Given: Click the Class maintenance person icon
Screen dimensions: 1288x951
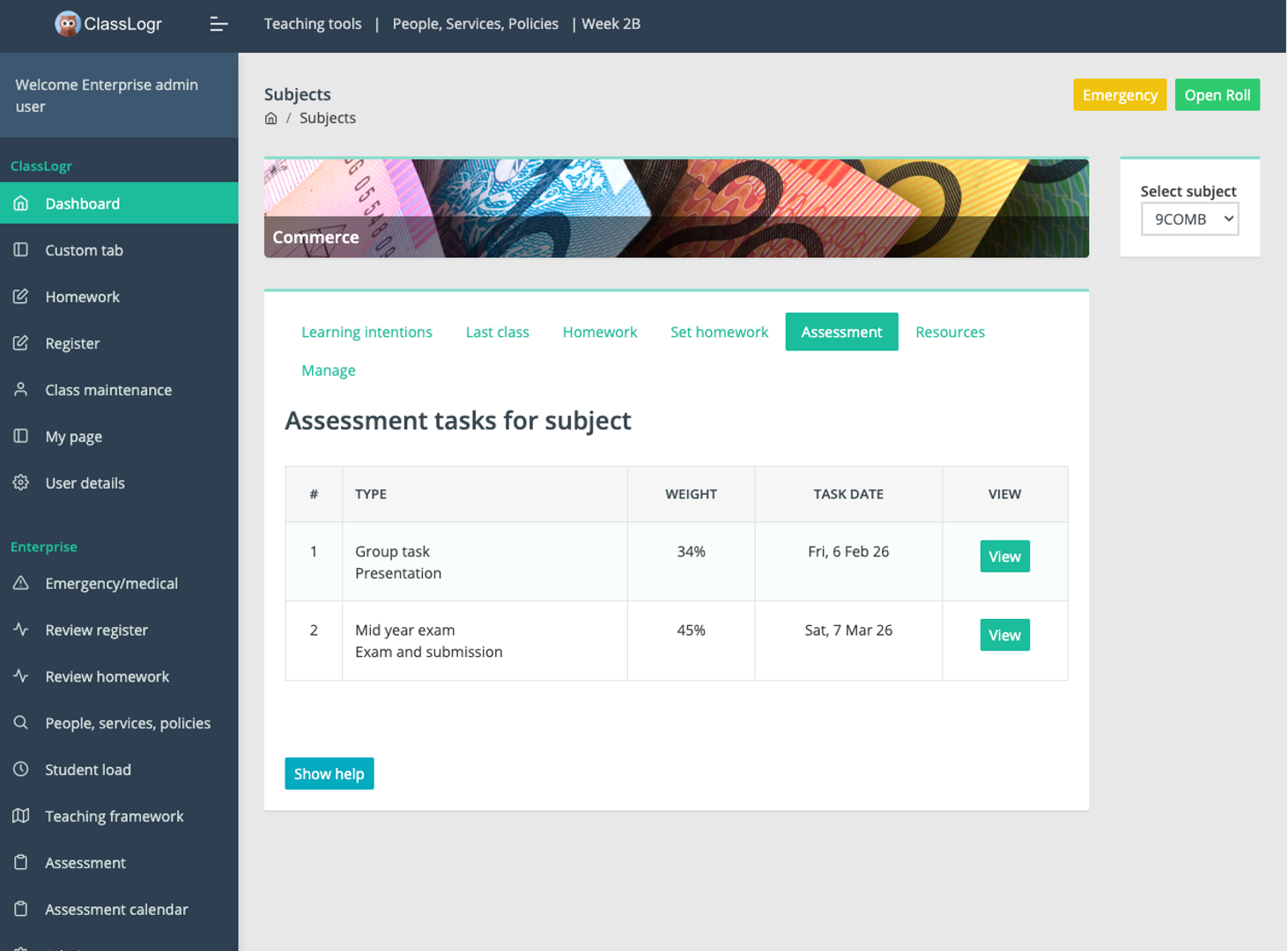Looking at the screenshot, I should [x=21, y=389].
